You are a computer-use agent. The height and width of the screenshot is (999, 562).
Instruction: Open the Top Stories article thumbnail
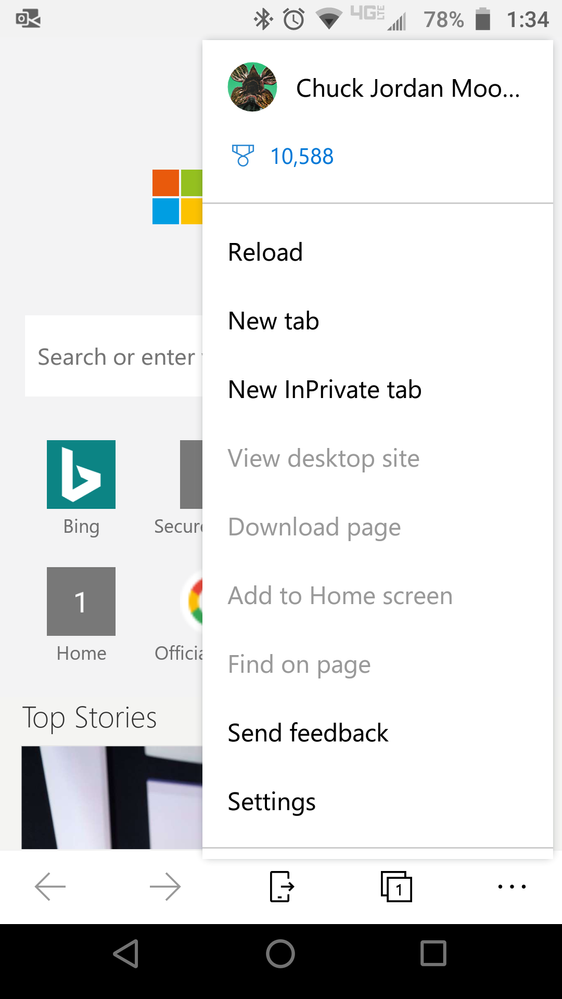(x=112, y=797)
